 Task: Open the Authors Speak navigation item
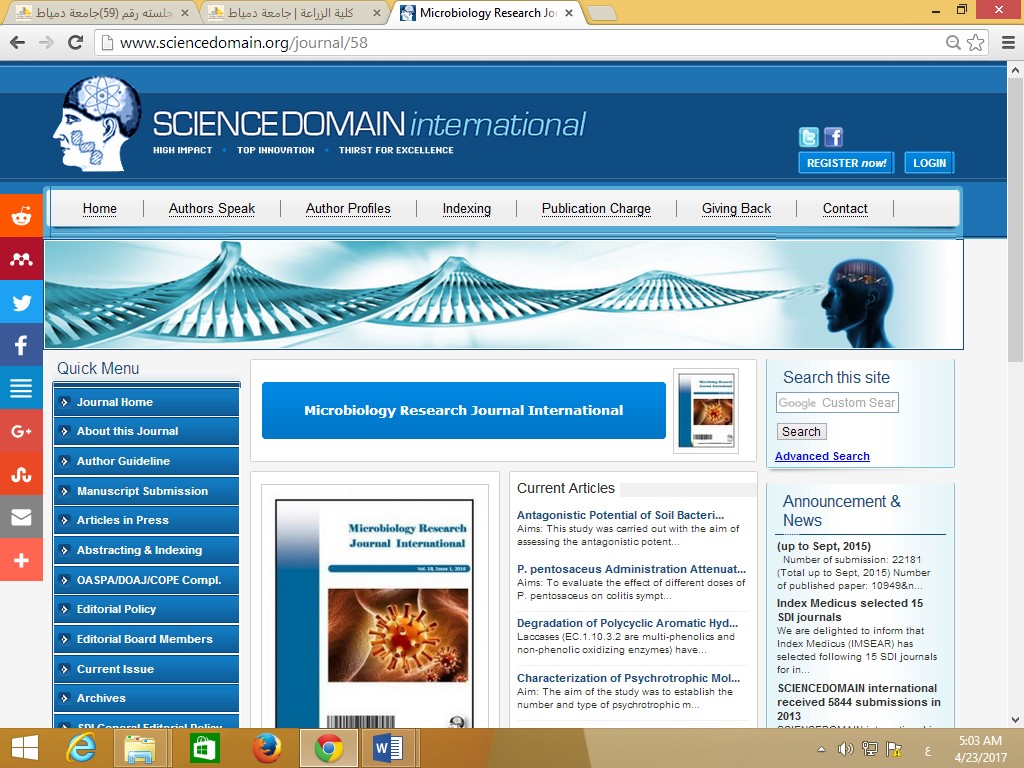tap(212, 208)
